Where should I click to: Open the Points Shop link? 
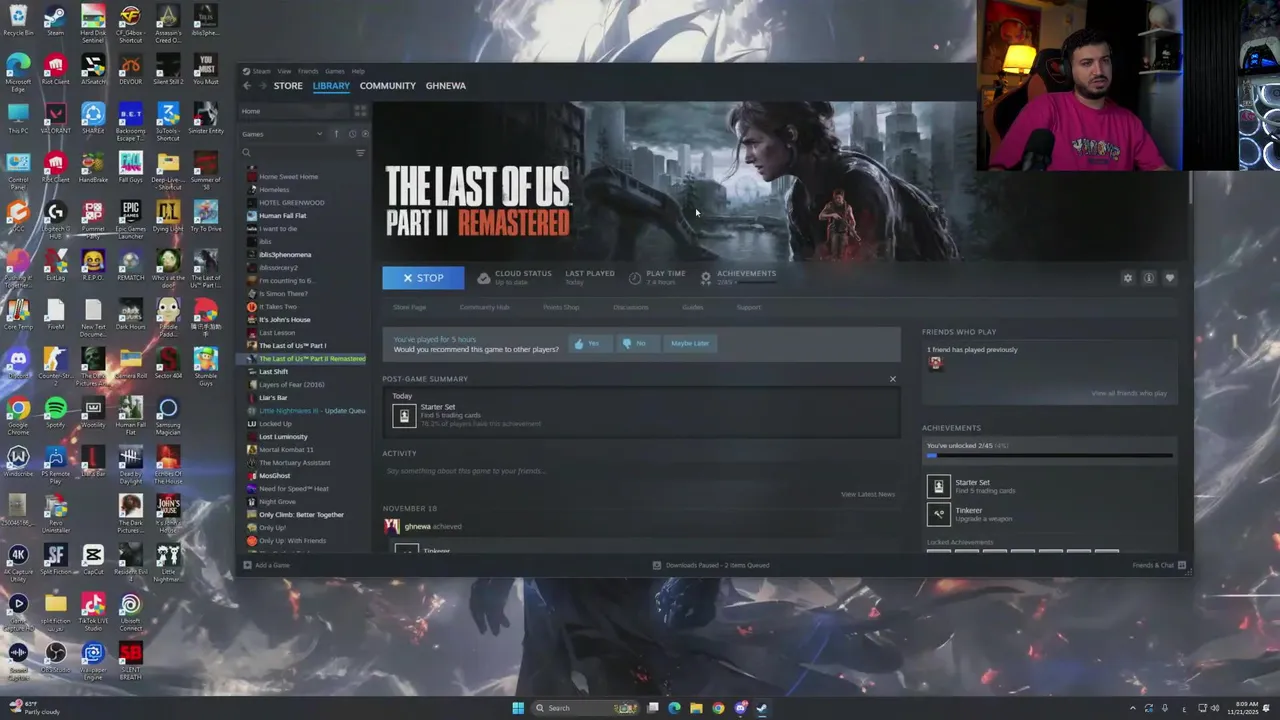click(x=561, y=307)
